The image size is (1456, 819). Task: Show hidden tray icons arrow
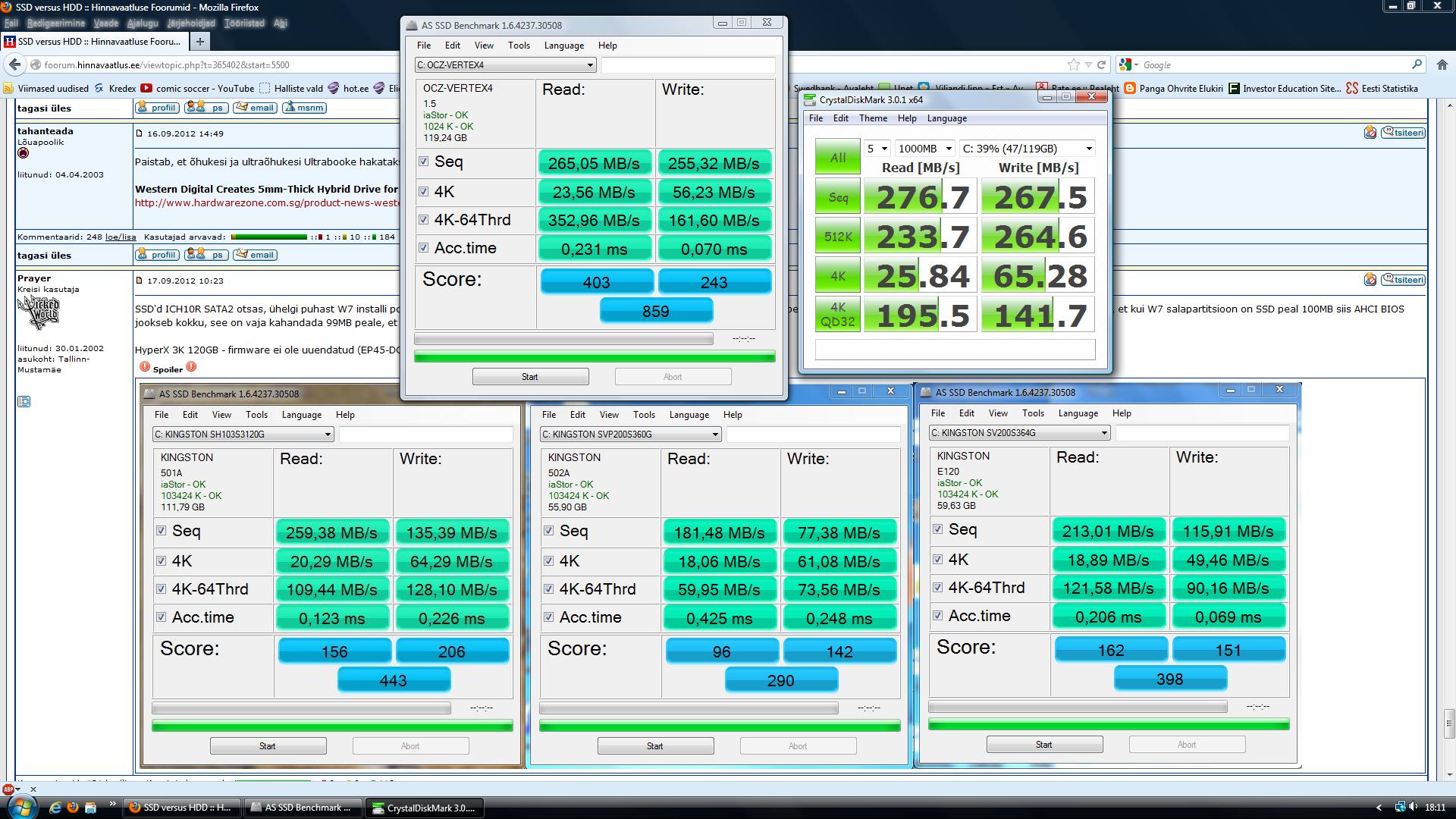pos(1379,808)
